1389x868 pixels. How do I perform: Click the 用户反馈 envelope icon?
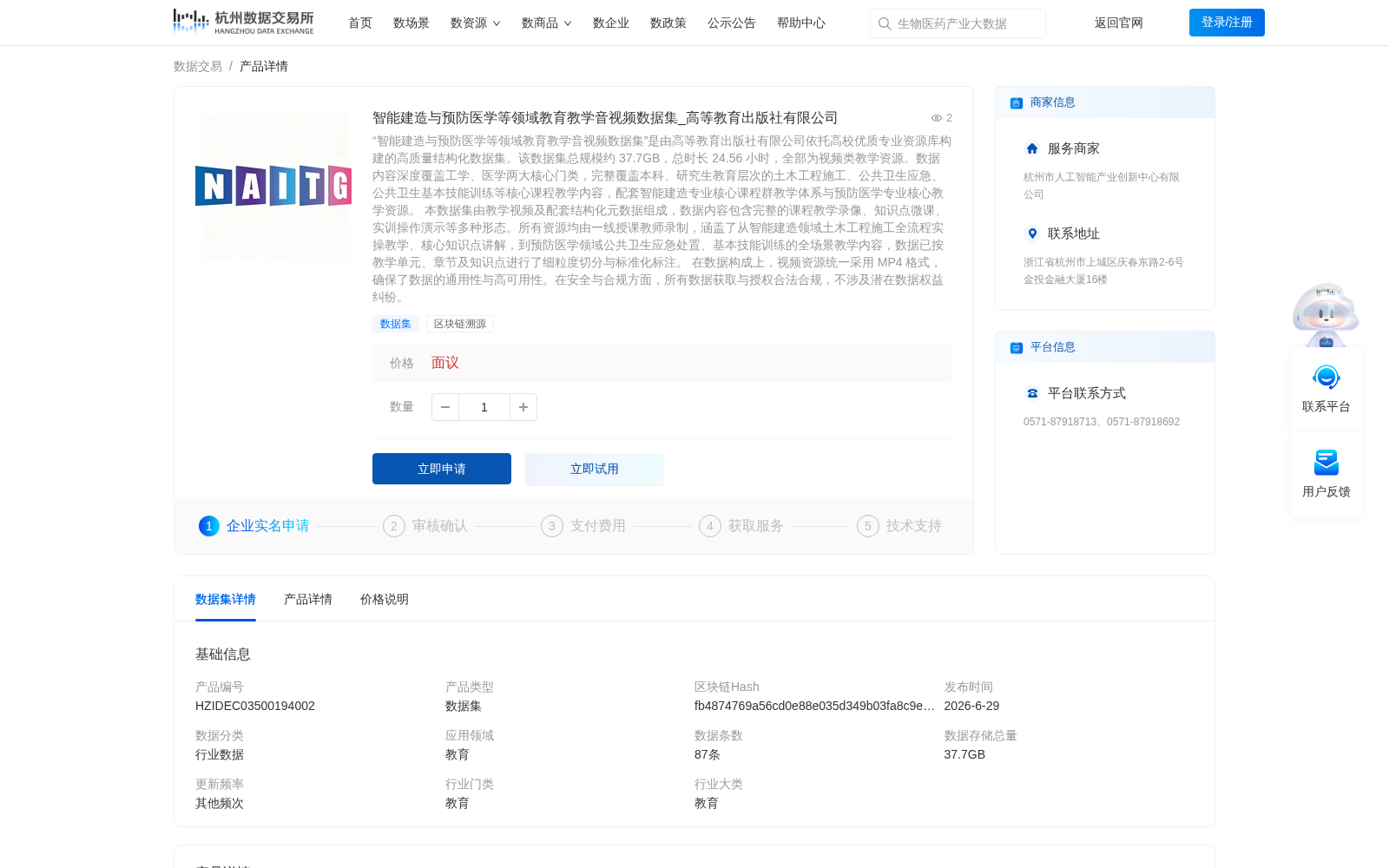1326,462
